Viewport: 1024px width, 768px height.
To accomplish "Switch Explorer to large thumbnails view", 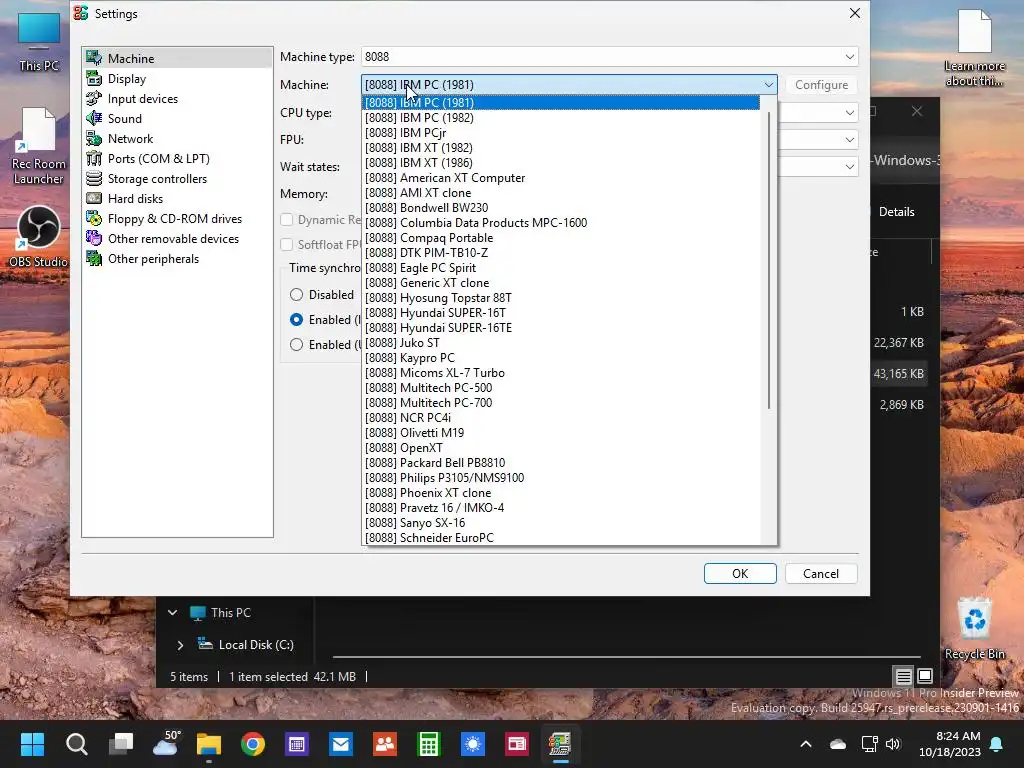I will [x=925, y=676].
